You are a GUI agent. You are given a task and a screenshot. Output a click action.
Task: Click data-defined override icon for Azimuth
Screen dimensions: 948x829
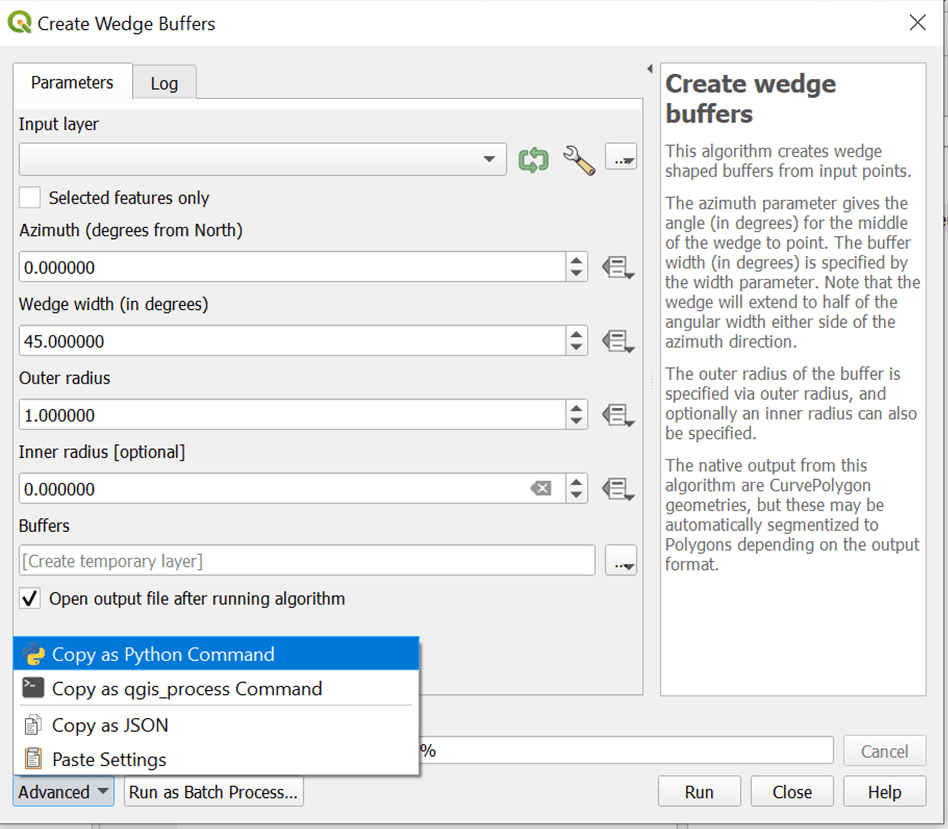618,268
